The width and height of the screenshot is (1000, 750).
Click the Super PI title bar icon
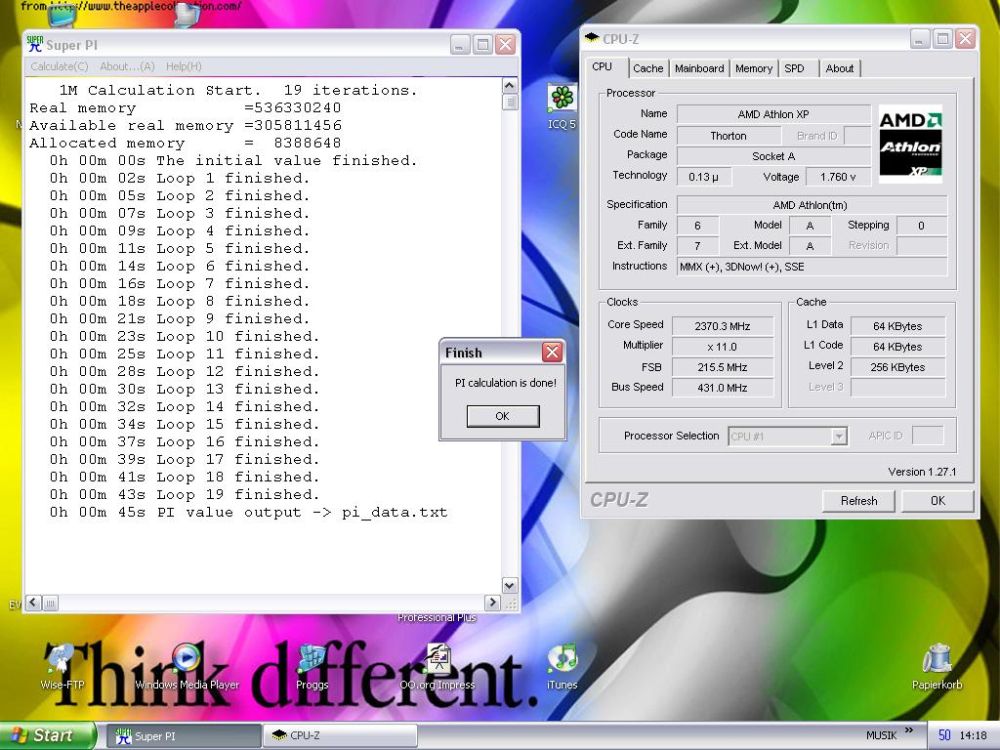tap(35, 44)
